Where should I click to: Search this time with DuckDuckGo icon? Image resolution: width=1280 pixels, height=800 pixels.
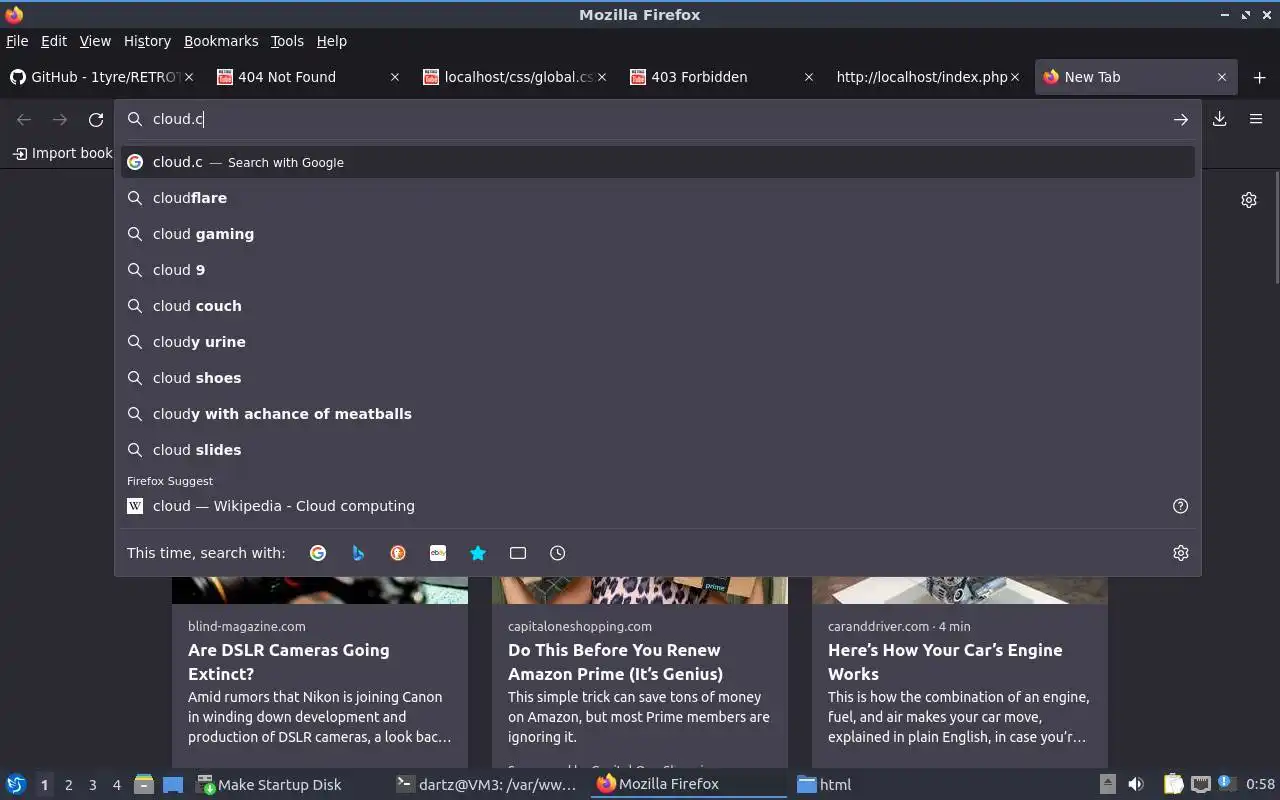pyautogui.click(x=398, y=553)
